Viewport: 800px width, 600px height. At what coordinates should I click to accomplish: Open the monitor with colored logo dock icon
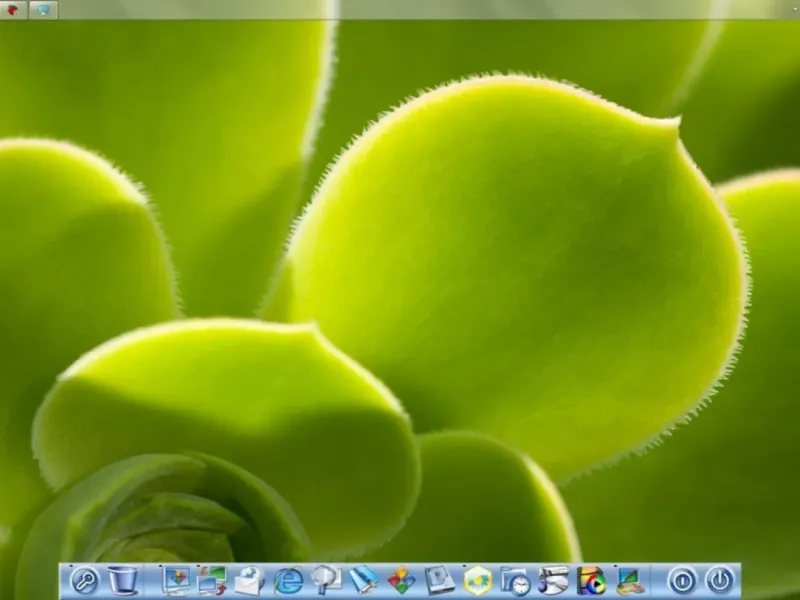click(x=176, y=581)
